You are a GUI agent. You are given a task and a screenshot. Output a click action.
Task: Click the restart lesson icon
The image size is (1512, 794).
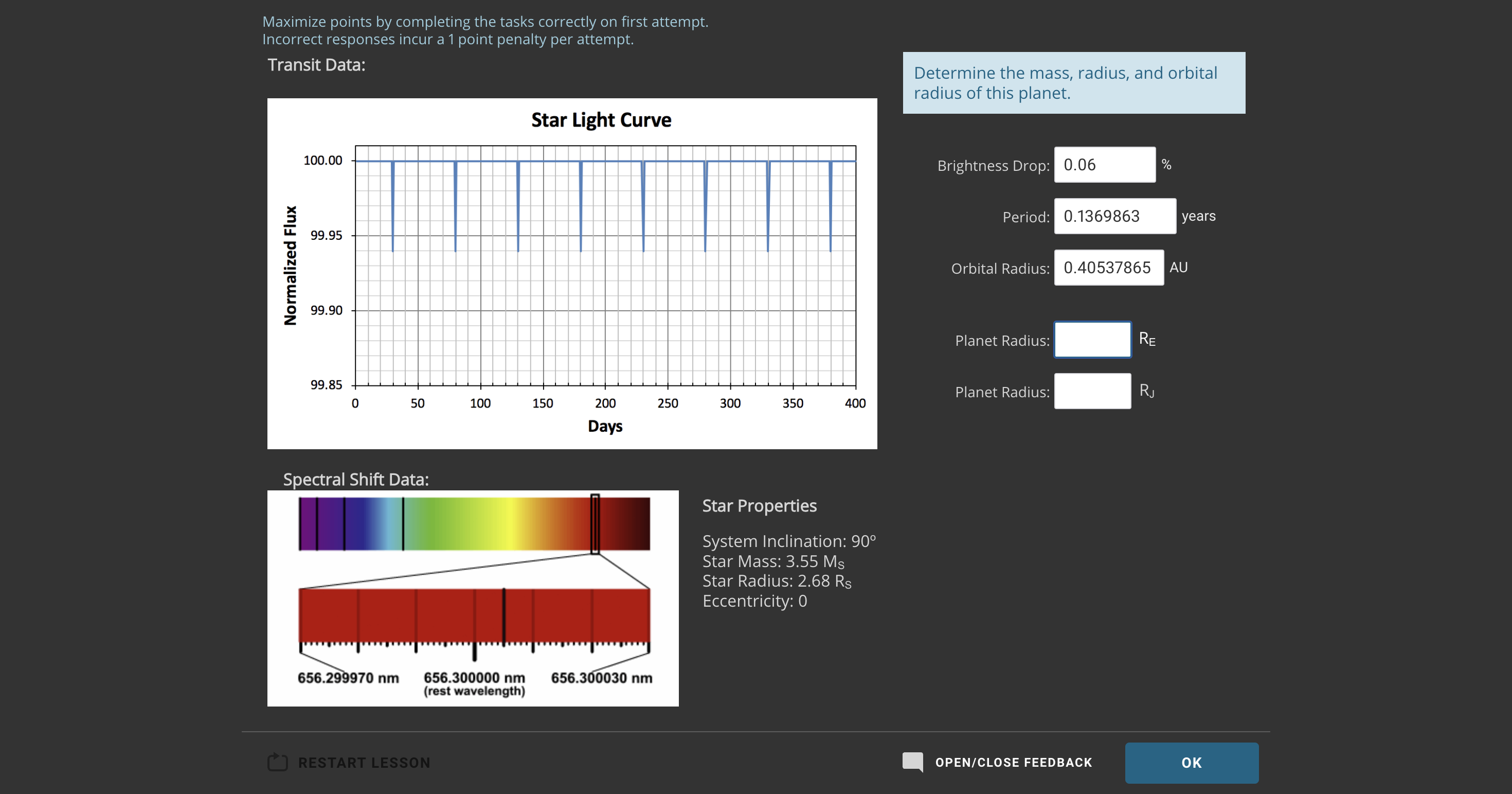[277, 762]
